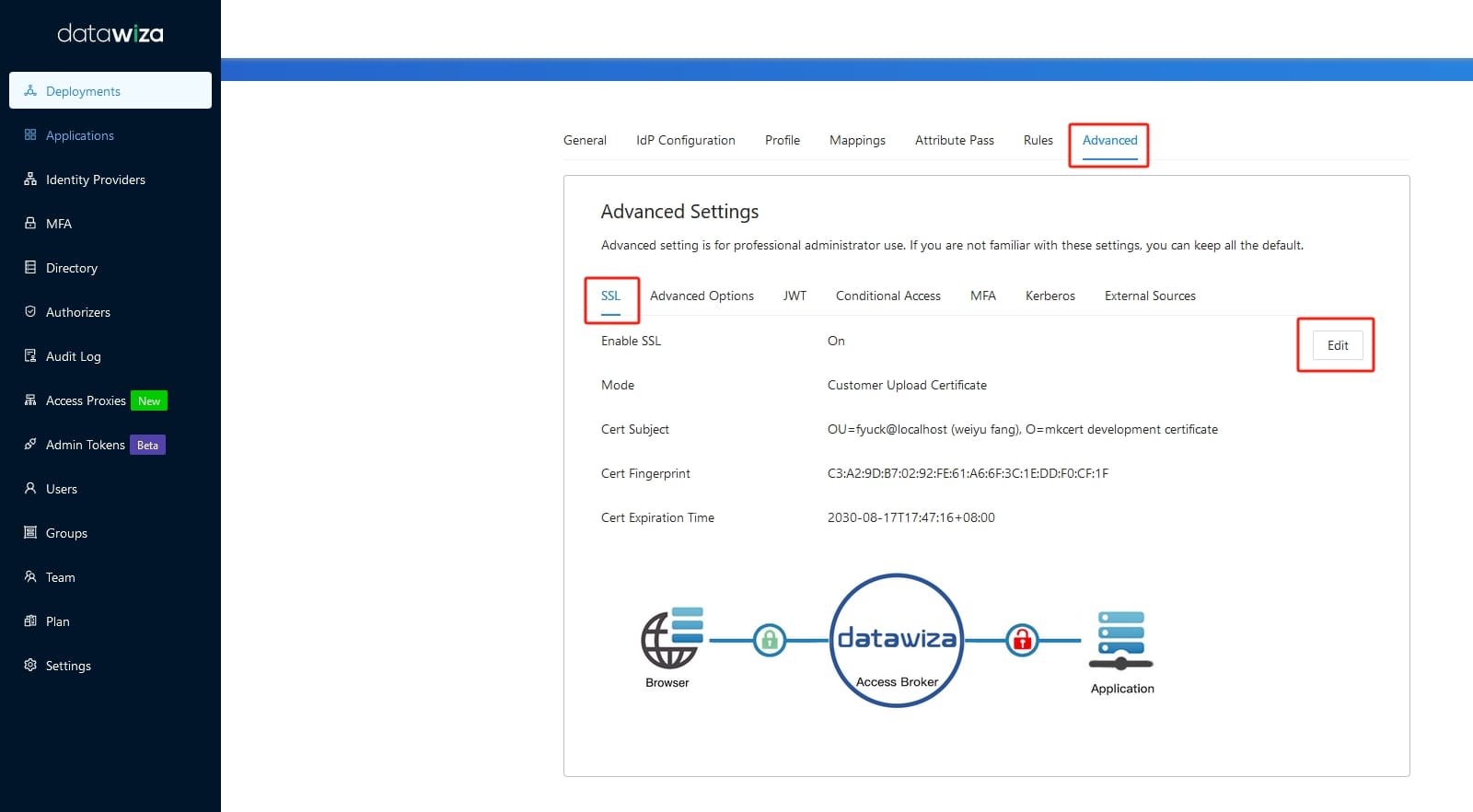Viewport: 1473px width, 812px height.
Task: Click the Deployments sidebar icon
Action: point(30,90)
